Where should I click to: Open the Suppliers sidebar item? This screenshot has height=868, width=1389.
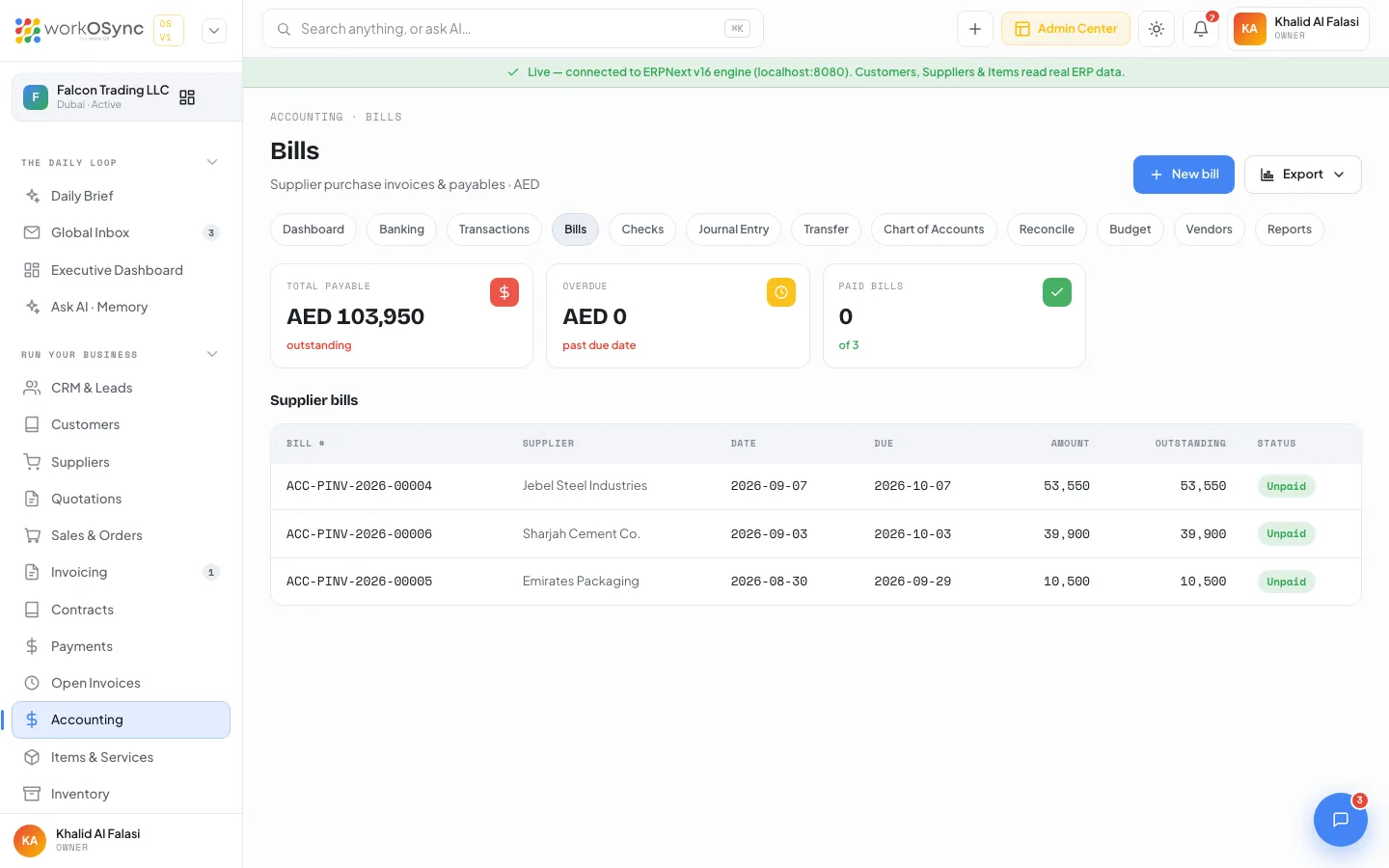point(121,462)
